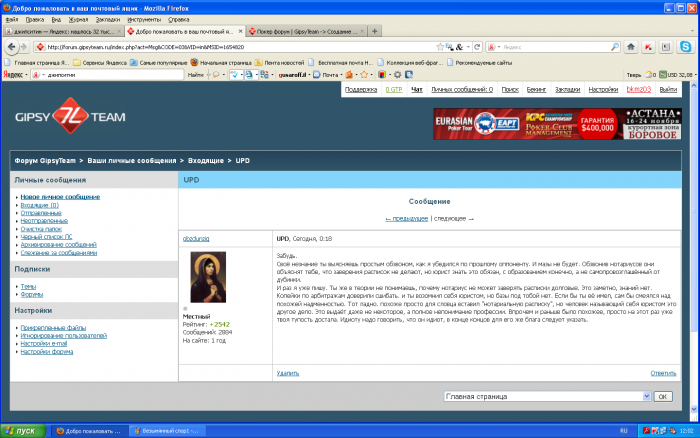Open the Отправленные link
This screenshot has height=438, width=700.
point(41,213)
